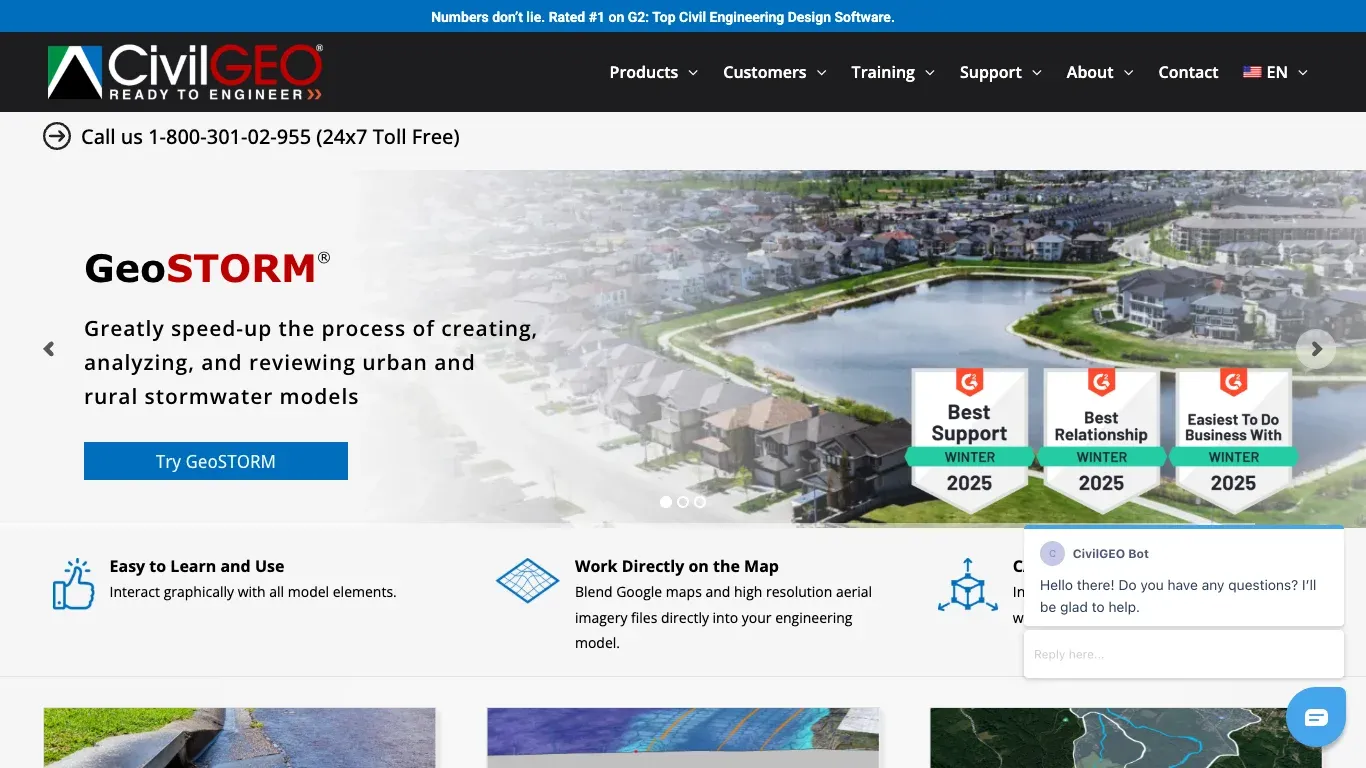The height and width of the screenshot is (768, 1366).
Task: Click Easy to Learn and Use heading
Action: coord(197,566)
